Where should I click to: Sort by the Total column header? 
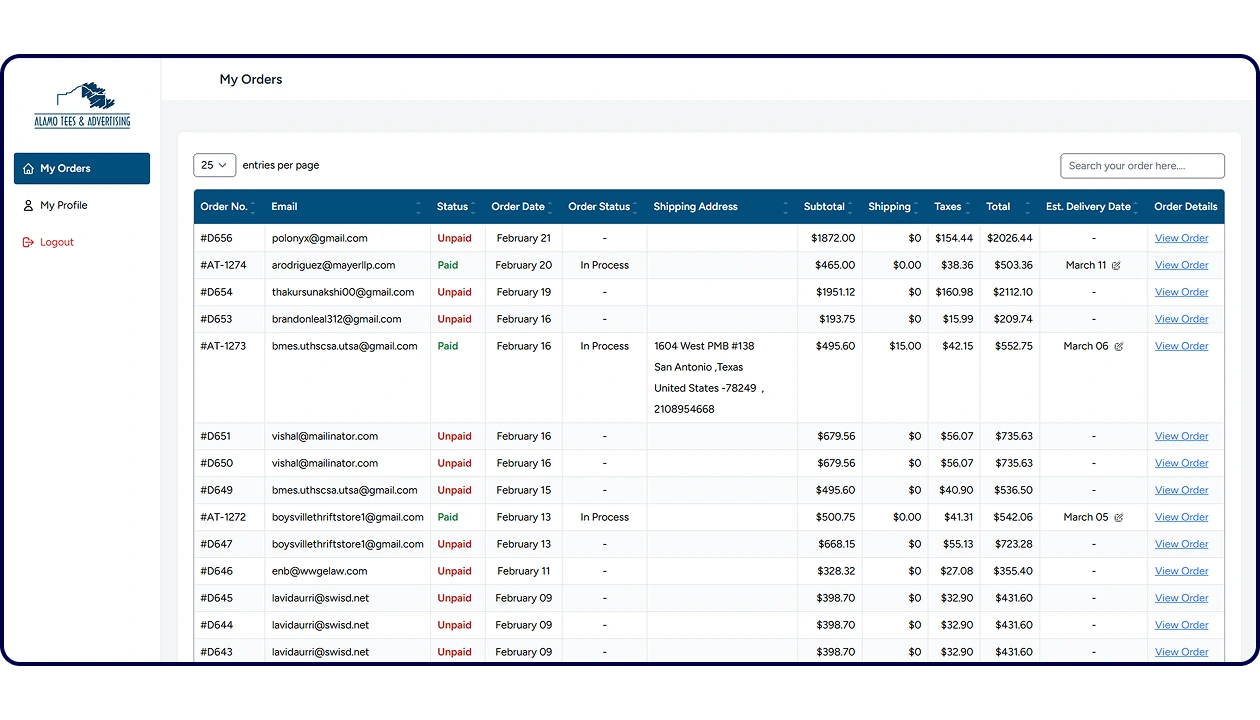click(998, 207)
